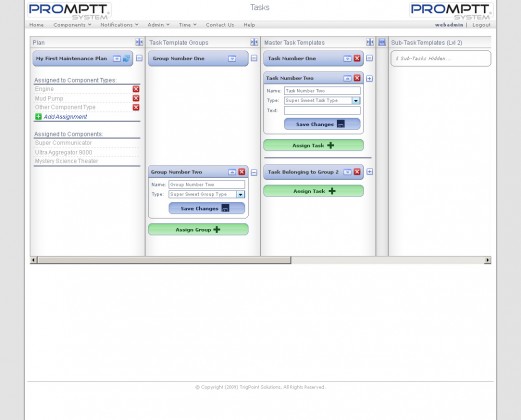
Task: Click the Home menu item
Action: click(x=36, y=25)
